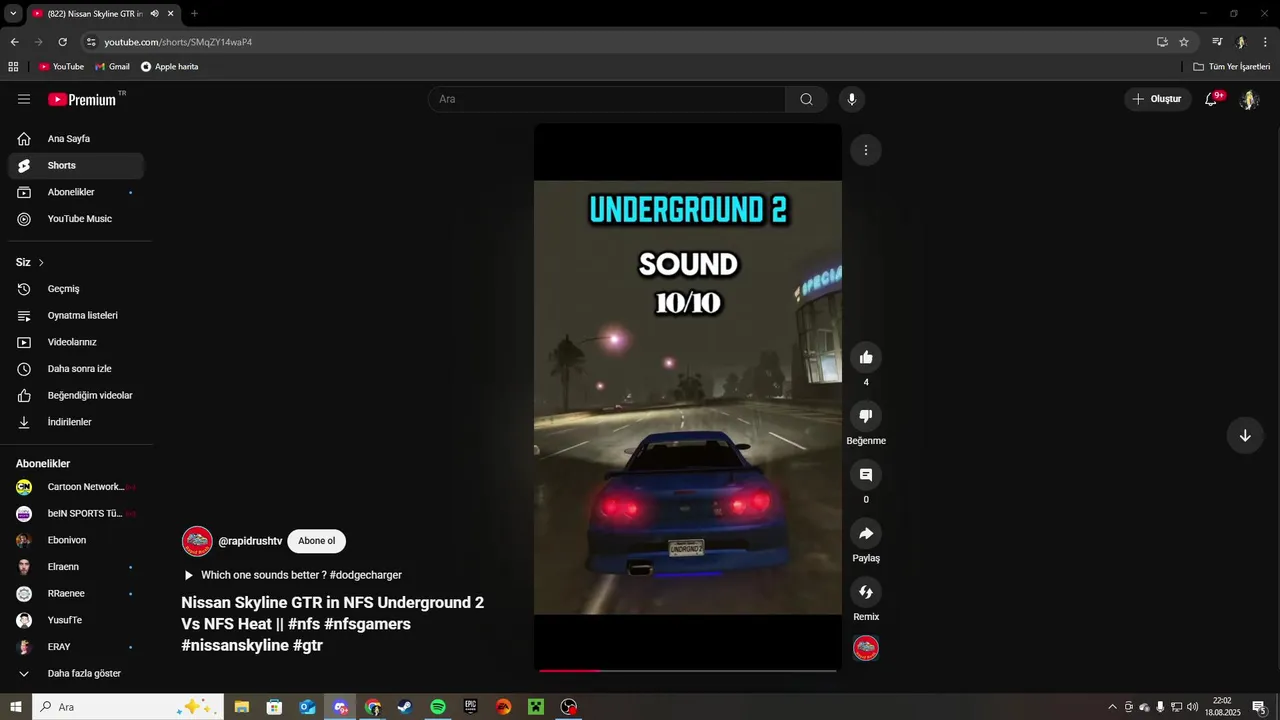The image size is (1280, 720).
Task: Click the @rapidrushtv channel name
Action: [x=250, y=541]
